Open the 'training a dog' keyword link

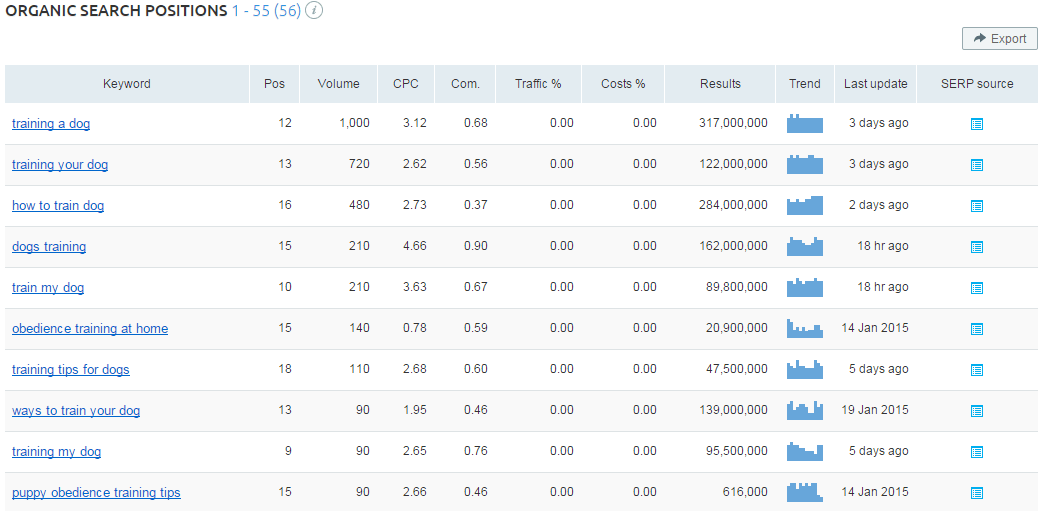tap(51, 123)
